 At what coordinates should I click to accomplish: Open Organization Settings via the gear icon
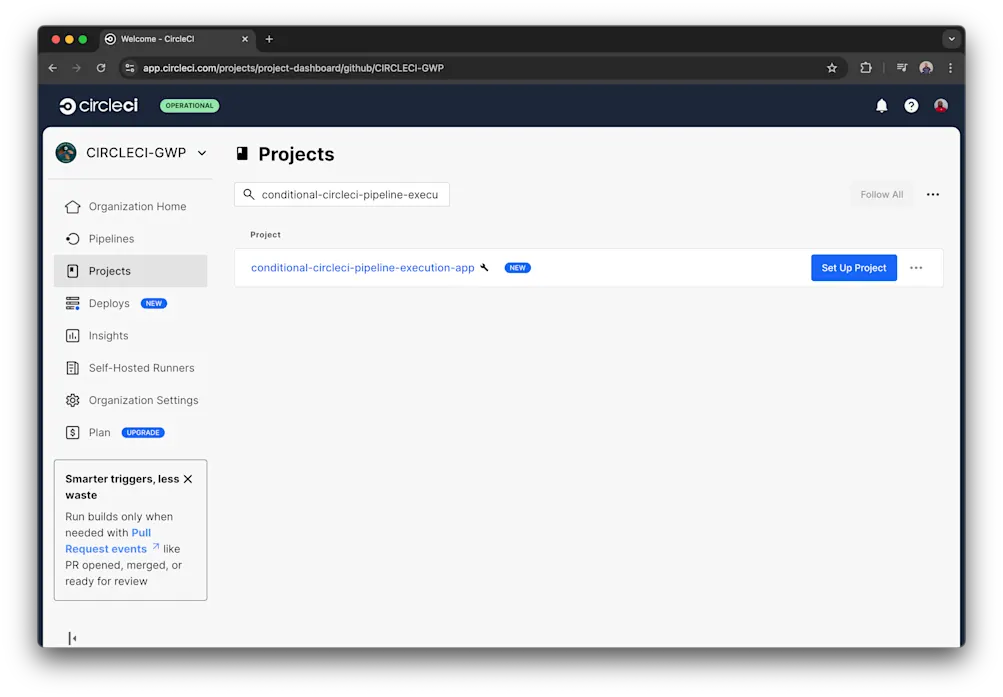tap(71, 400)
